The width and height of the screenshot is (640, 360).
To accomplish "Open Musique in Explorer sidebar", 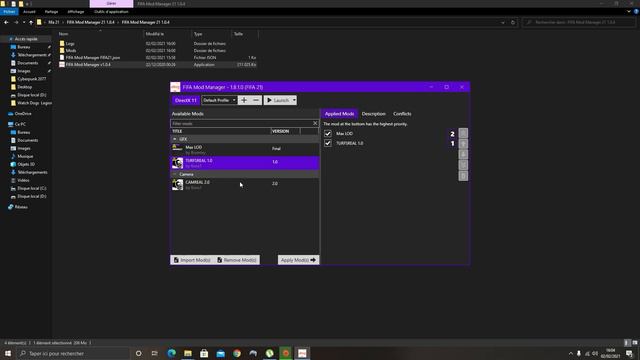I will pyautogui.click(x=25, y=156).
